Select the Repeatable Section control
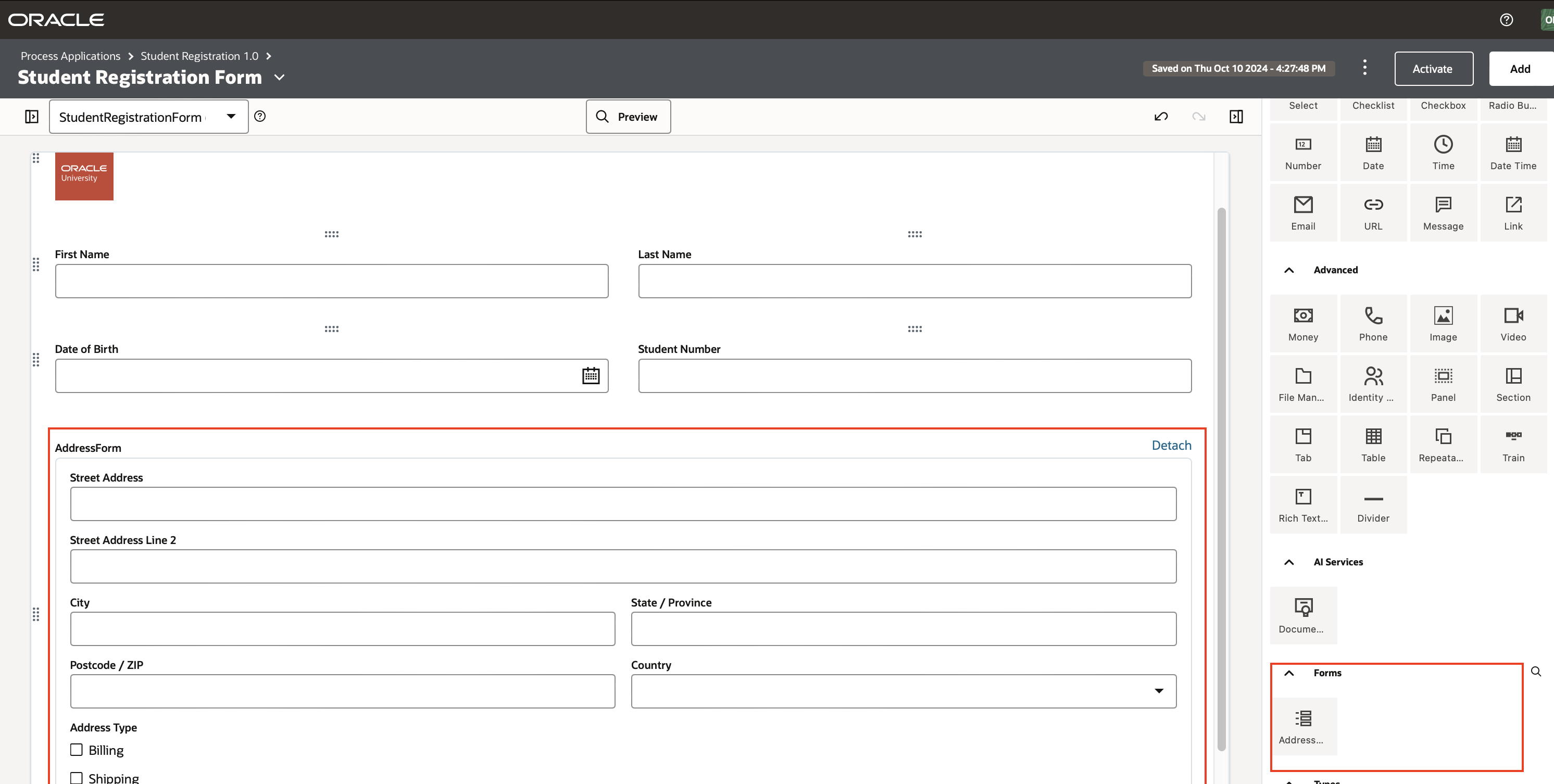The height and width of the screenshot is (784, 1554). (x=1443, y=444)
